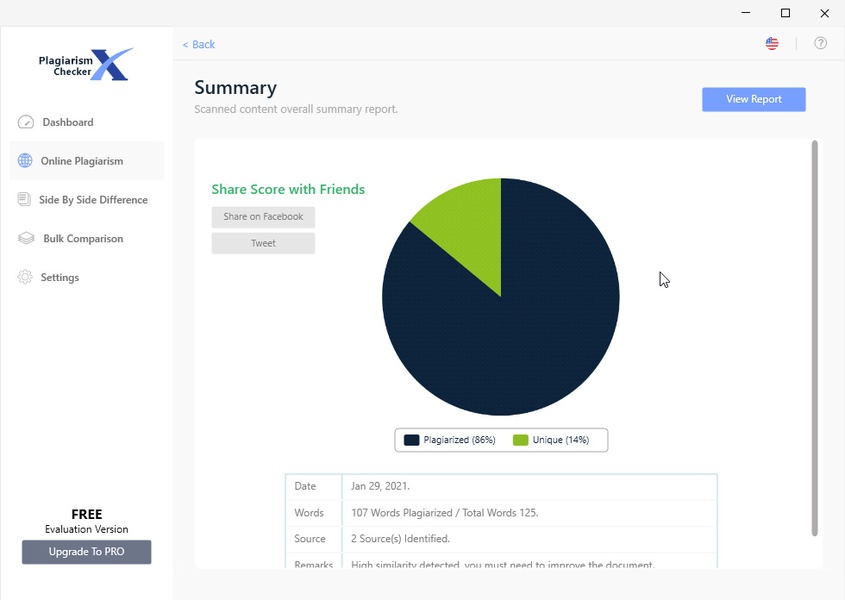
Task: Click the Online Plagiarism globe icon
Action: (25, 161)
